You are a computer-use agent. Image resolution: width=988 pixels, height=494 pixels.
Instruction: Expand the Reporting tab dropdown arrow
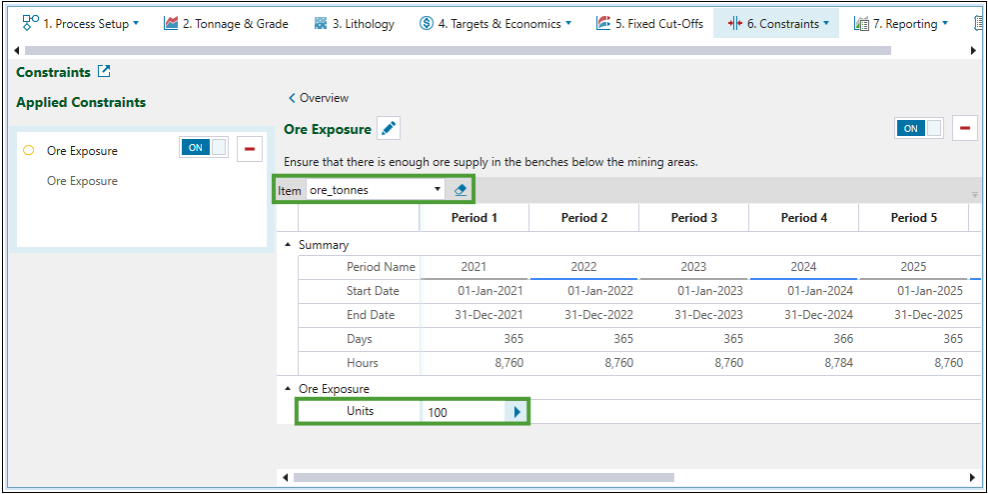[x=945, y=24]
